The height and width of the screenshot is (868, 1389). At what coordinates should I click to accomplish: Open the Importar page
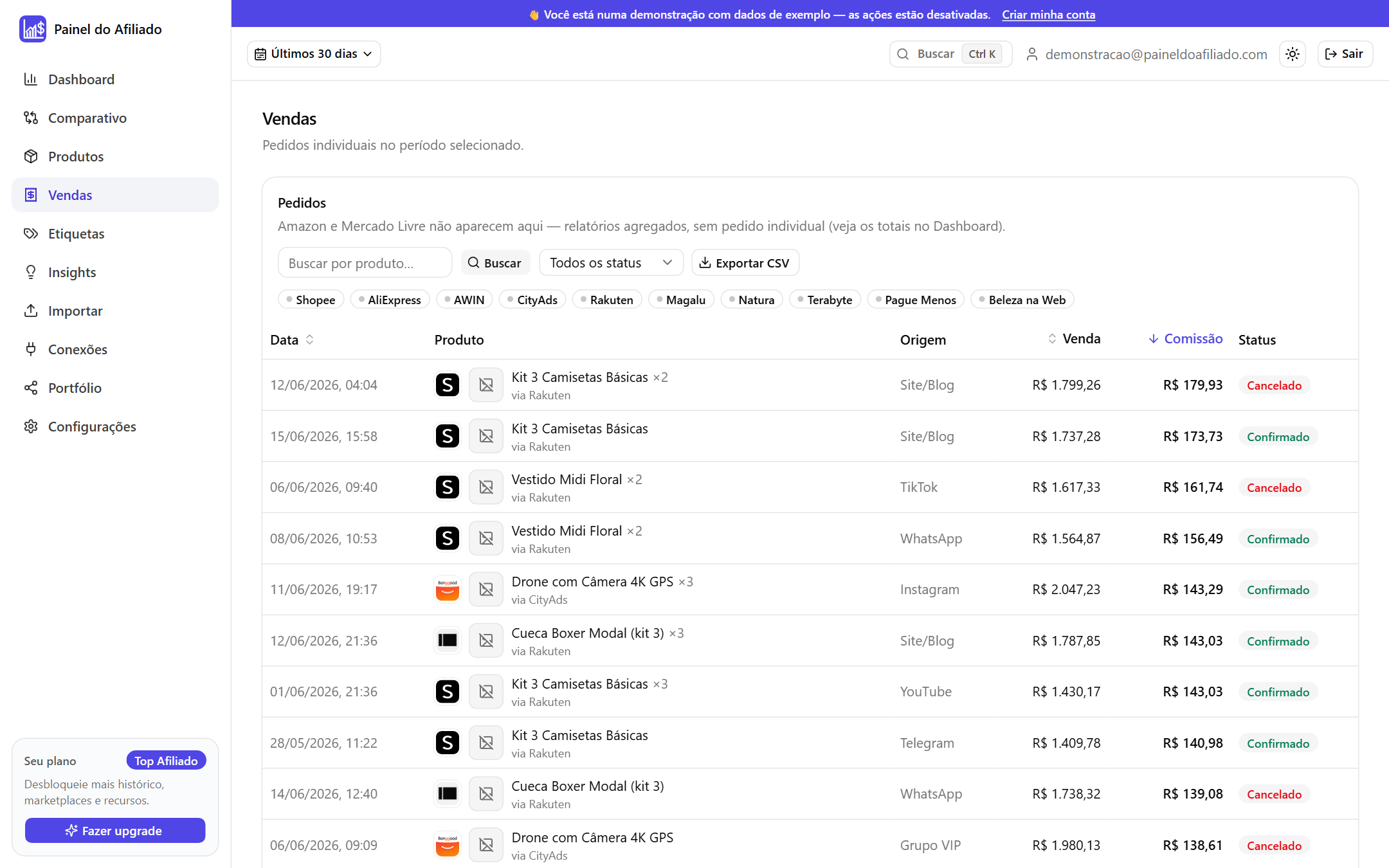pos(115,311)
